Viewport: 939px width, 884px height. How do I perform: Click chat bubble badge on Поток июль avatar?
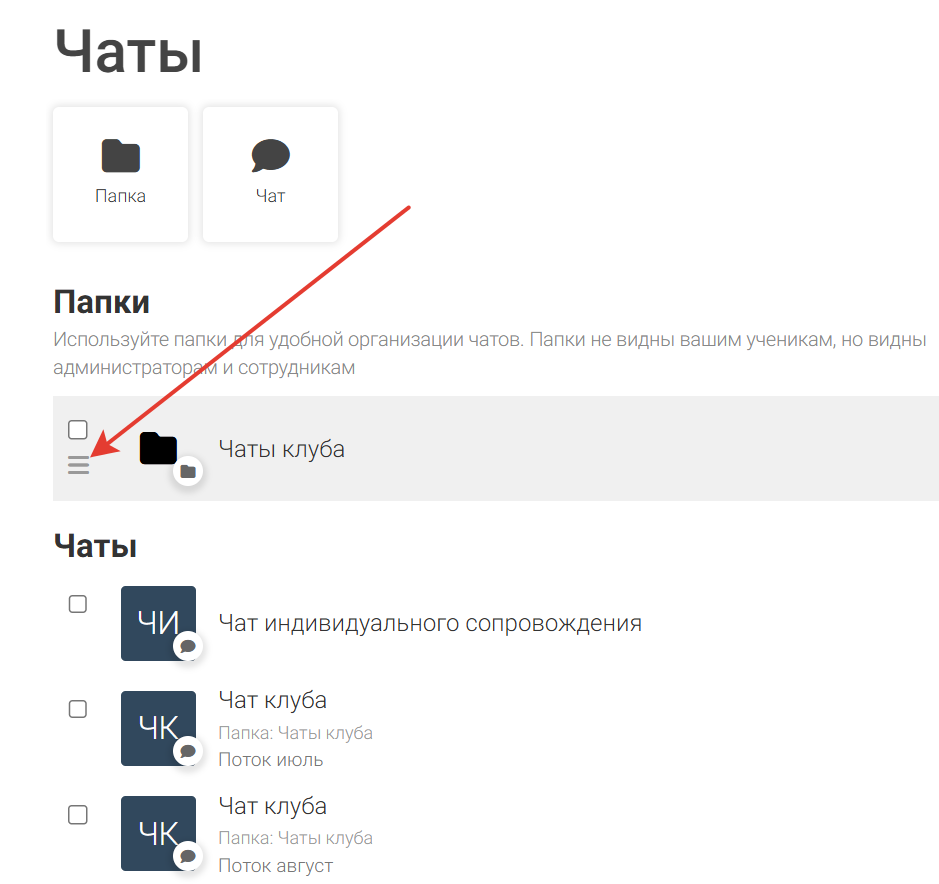[x=188, y=751]
